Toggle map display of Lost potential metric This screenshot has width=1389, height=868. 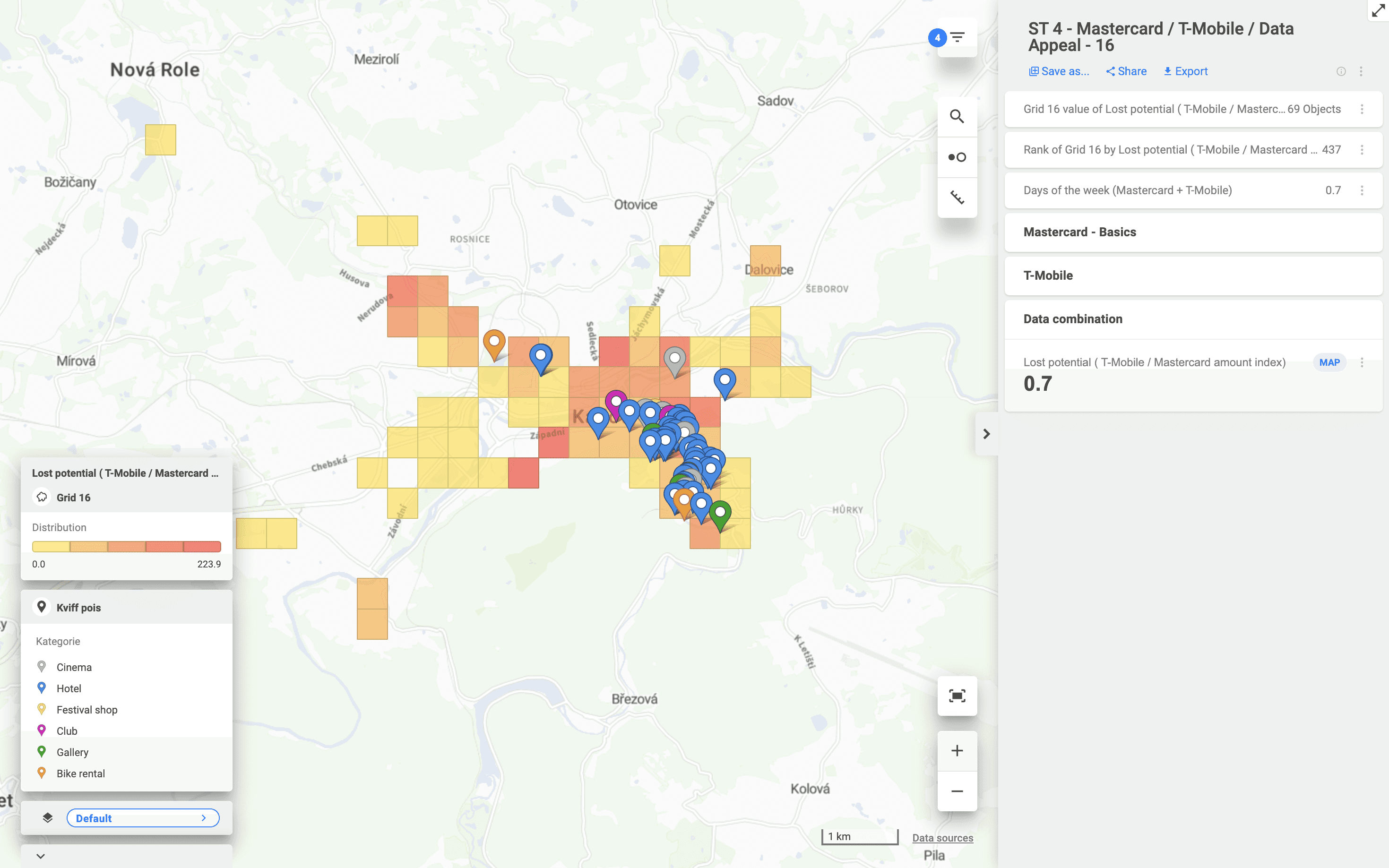pos(1329,362)
